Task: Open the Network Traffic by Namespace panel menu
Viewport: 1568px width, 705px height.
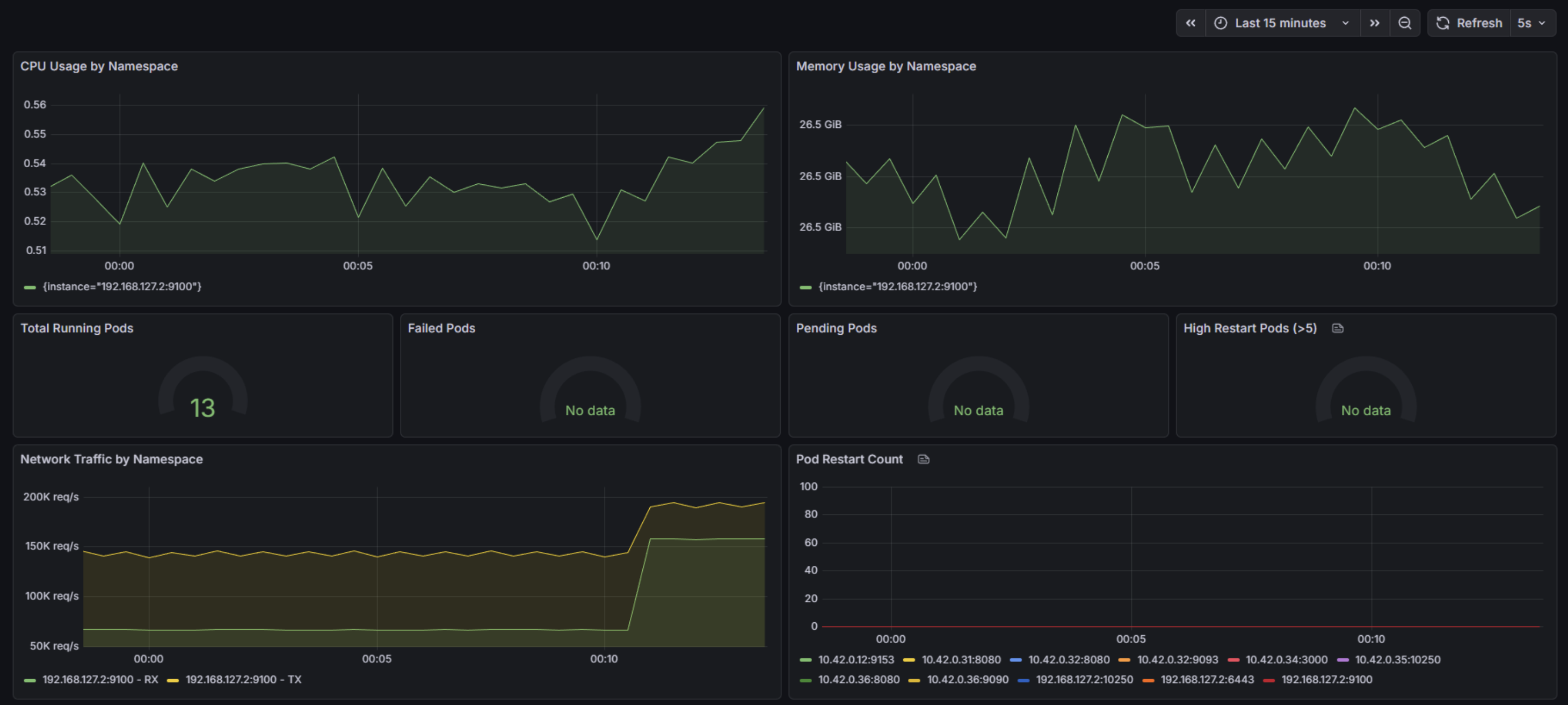Action: [111, 459]
